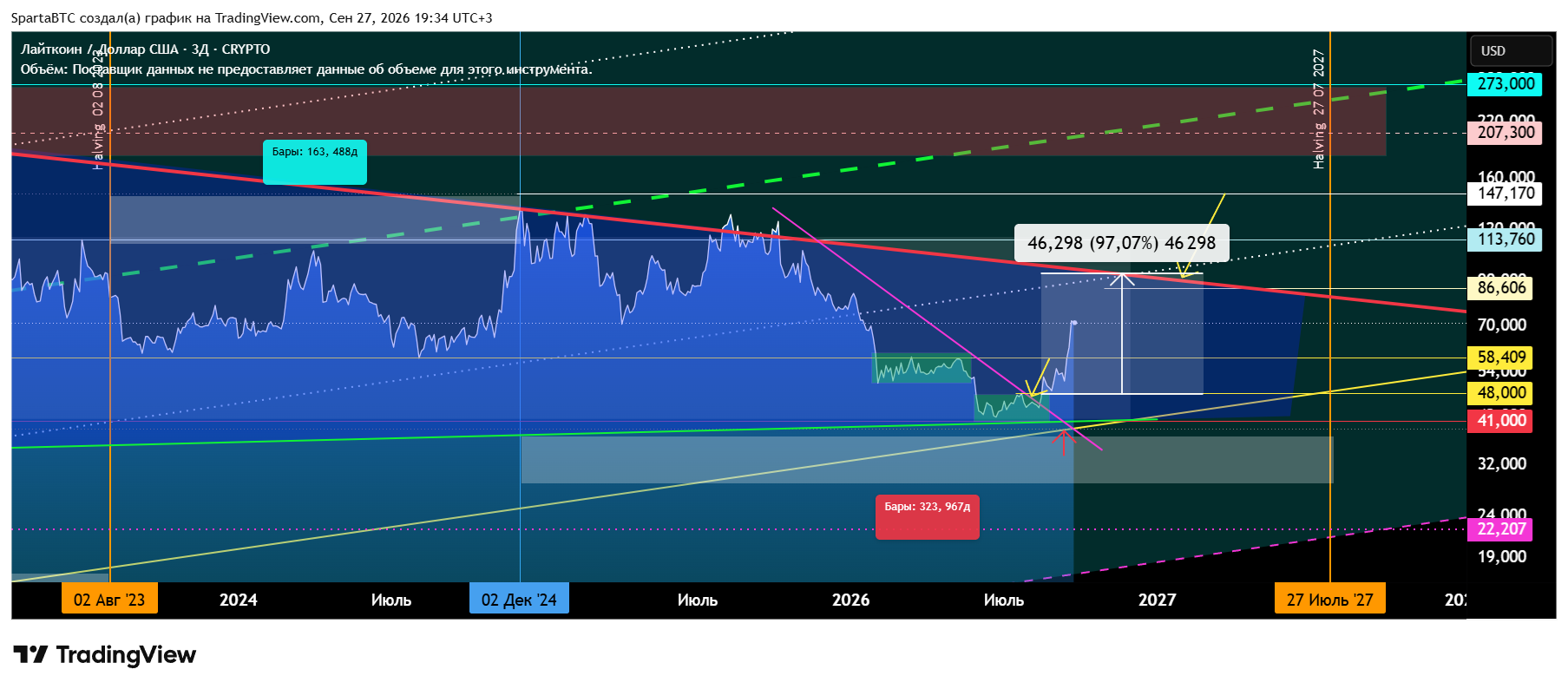Click the 2024 time axis label
The image size is (1568, 689).
[239, 600]
